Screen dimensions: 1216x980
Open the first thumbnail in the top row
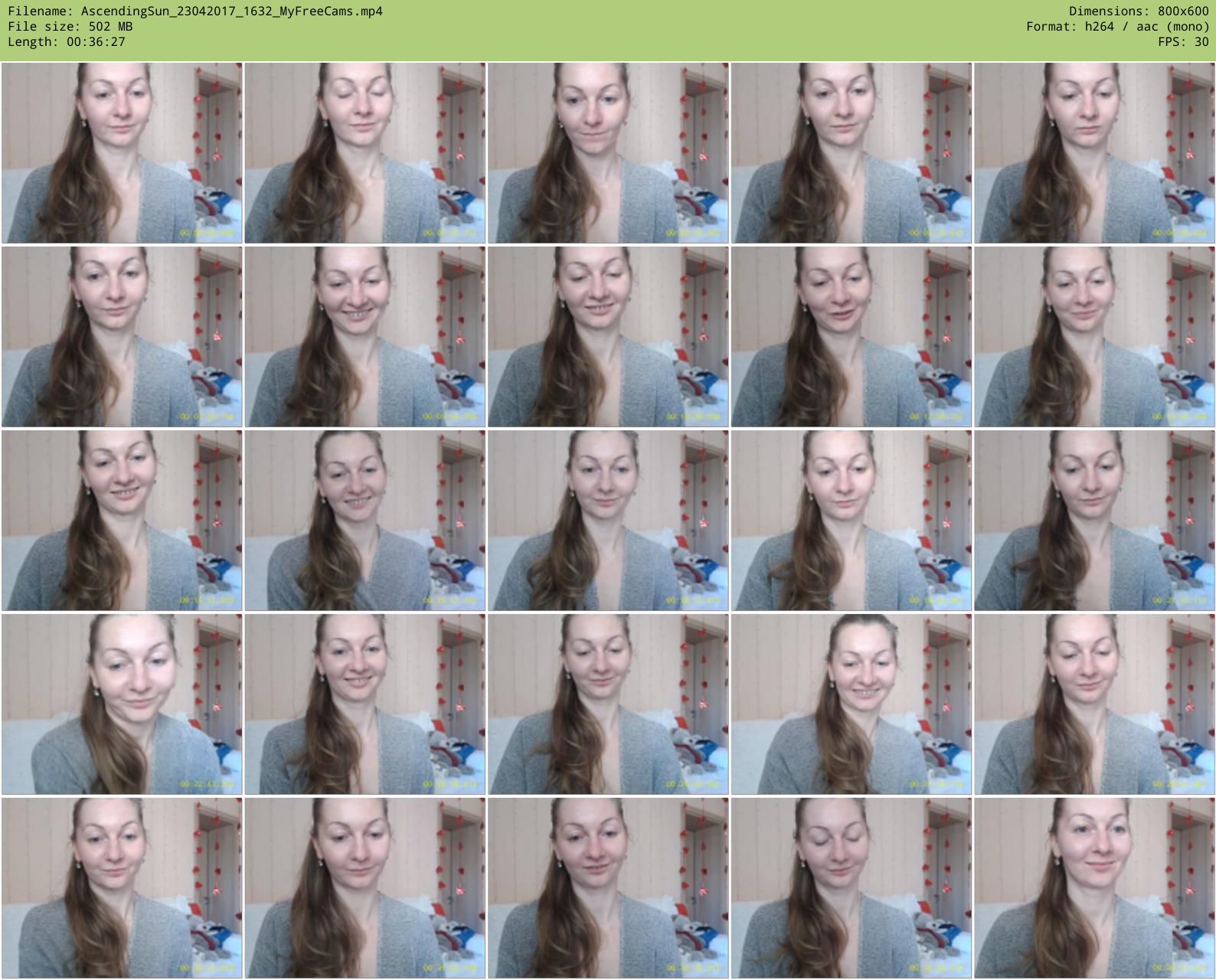click(122, 153)
